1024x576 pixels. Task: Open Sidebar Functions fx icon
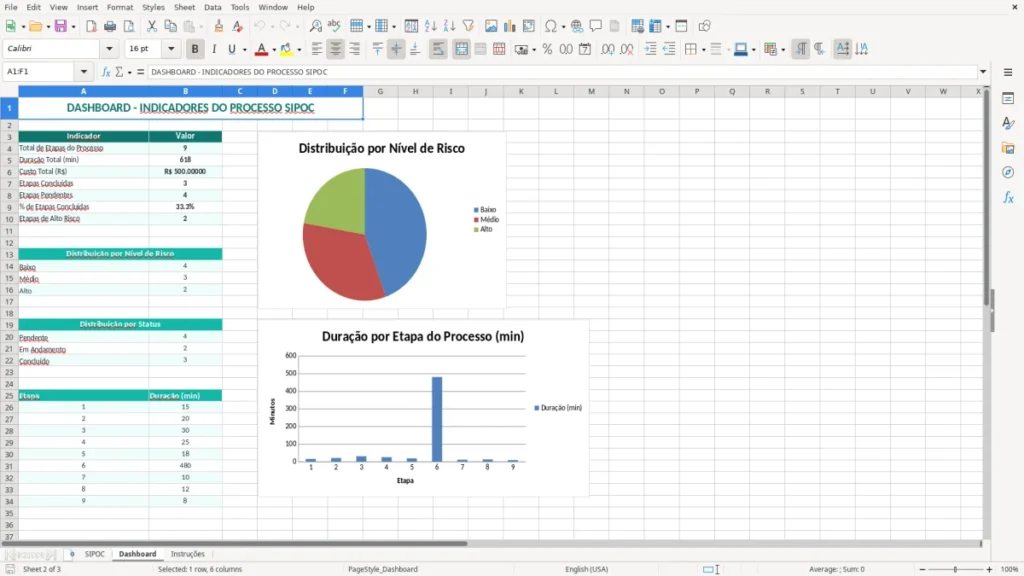click(1008, 197)
